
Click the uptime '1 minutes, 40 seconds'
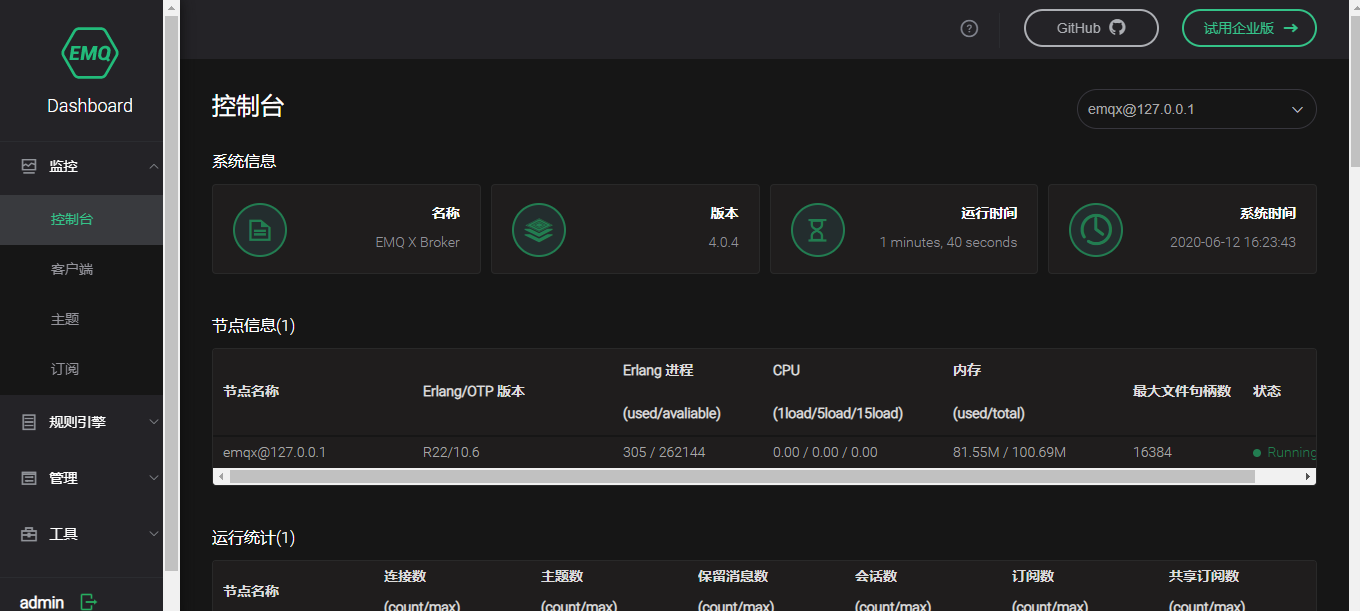click(x=948, y=242)
